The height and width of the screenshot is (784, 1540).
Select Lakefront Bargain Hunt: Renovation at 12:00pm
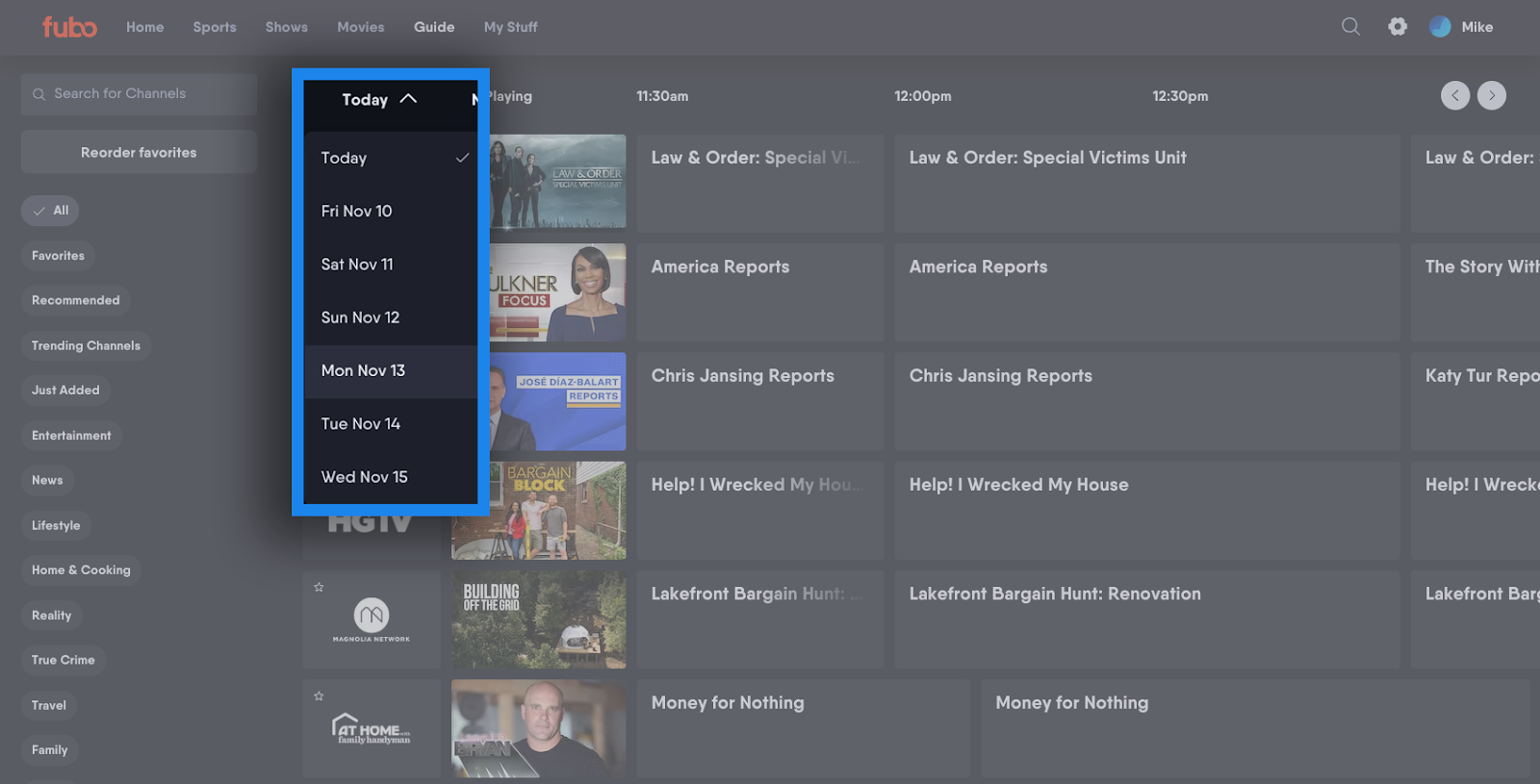pyautogui.click(x=1146, y=620)
